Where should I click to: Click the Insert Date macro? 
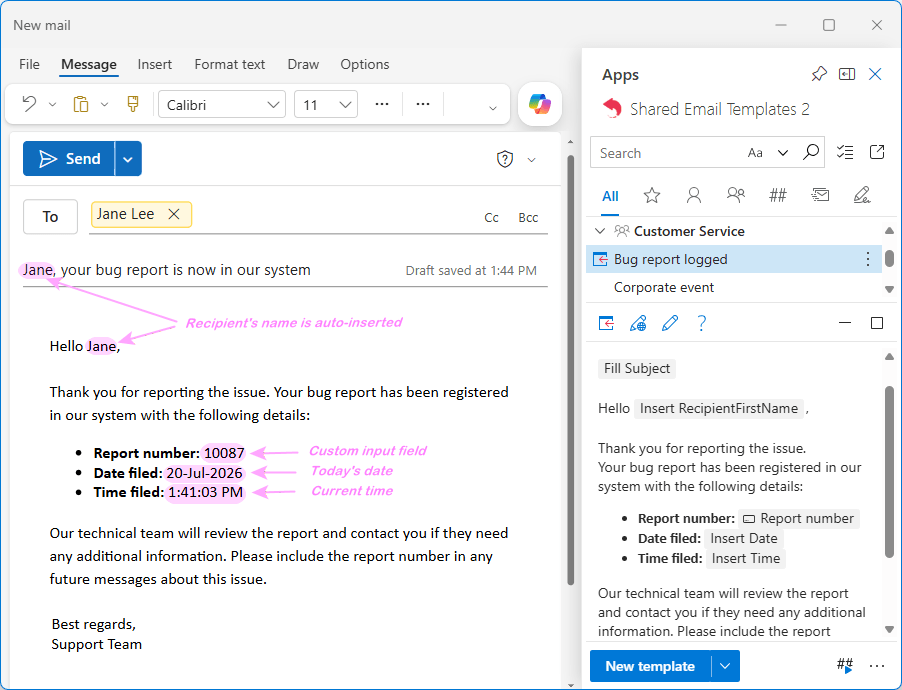pyautogui.click(x=743, y=539)
